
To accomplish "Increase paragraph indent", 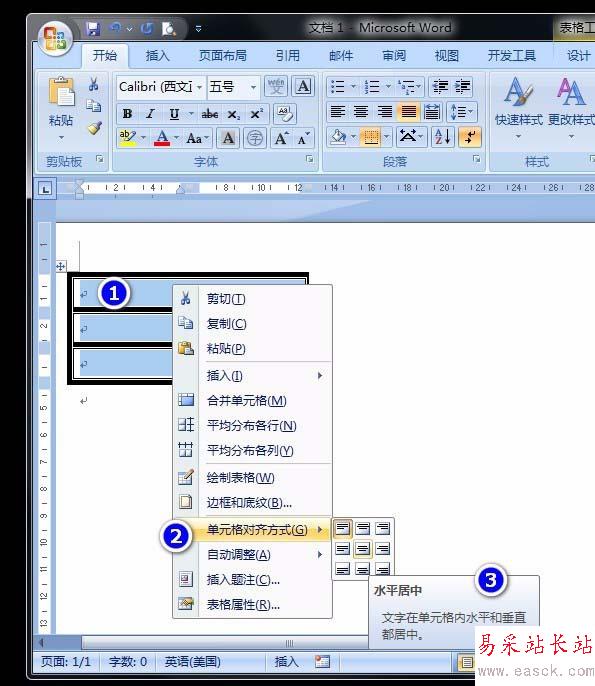I will pyautogui.click(x=462, y=87).
